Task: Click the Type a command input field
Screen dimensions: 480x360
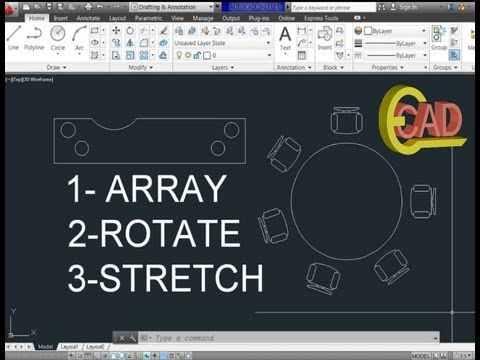Action: point(288,338)
